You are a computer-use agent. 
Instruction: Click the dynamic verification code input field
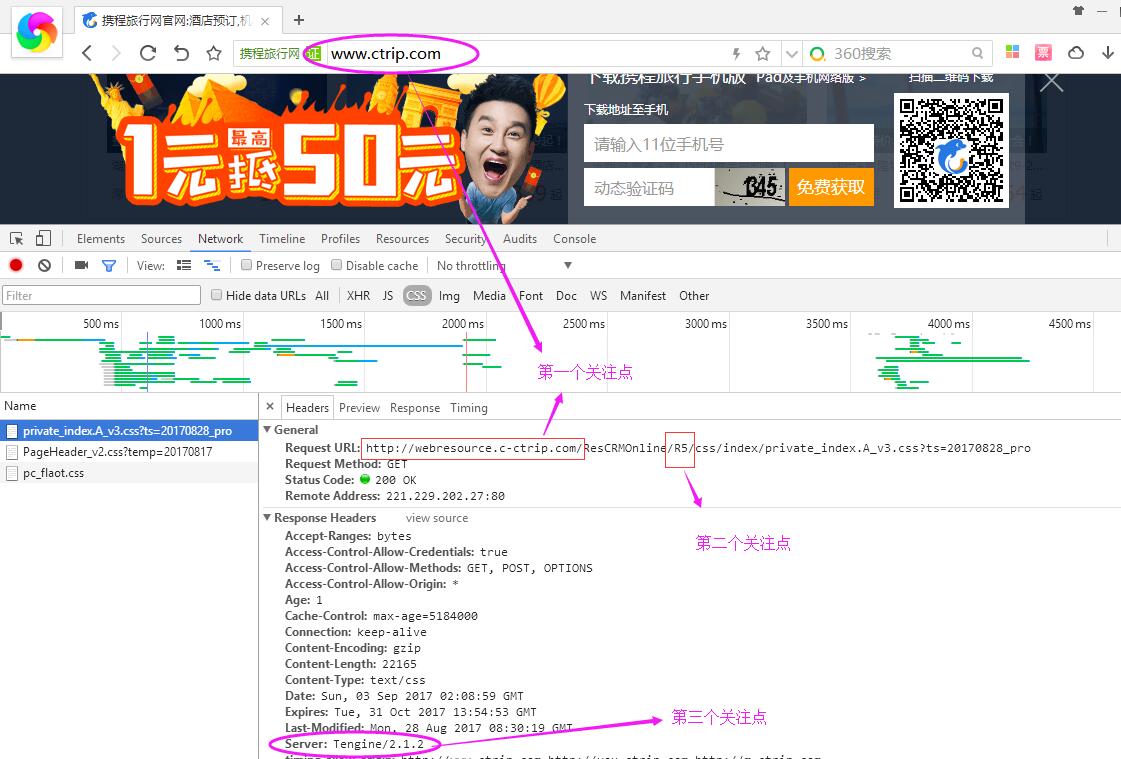(649, 187)
